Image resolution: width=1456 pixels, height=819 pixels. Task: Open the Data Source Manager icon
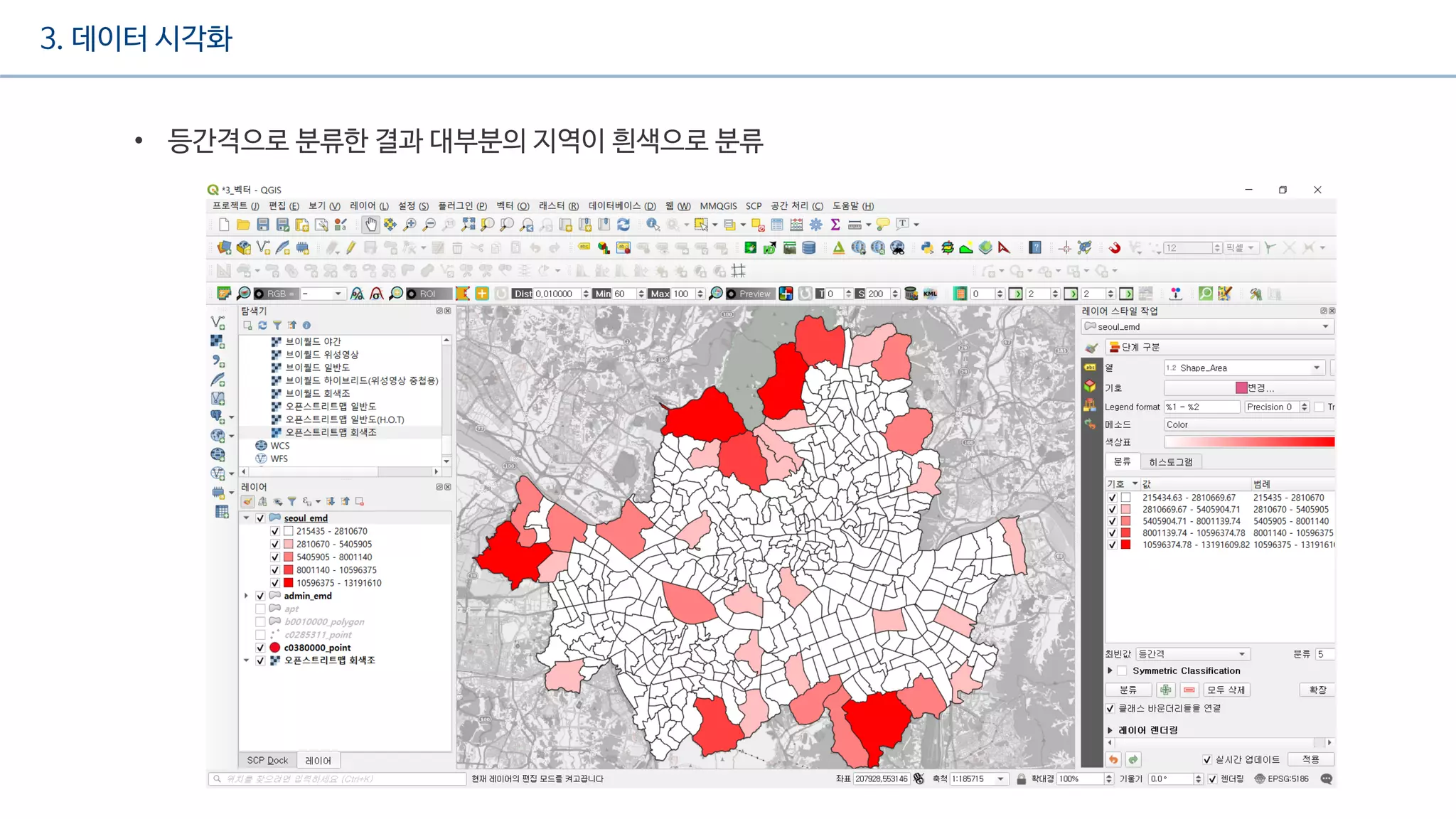pyautogui.click(x=224, y=247)
